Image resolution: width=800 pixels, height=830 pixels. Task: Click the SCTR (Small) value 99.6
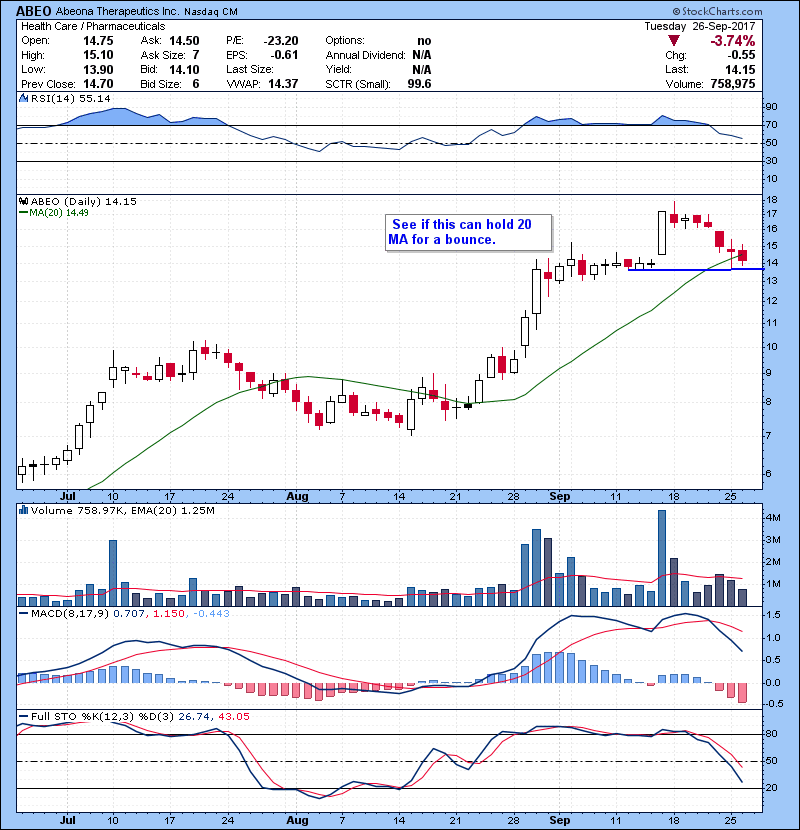click(x=419, y=84)
